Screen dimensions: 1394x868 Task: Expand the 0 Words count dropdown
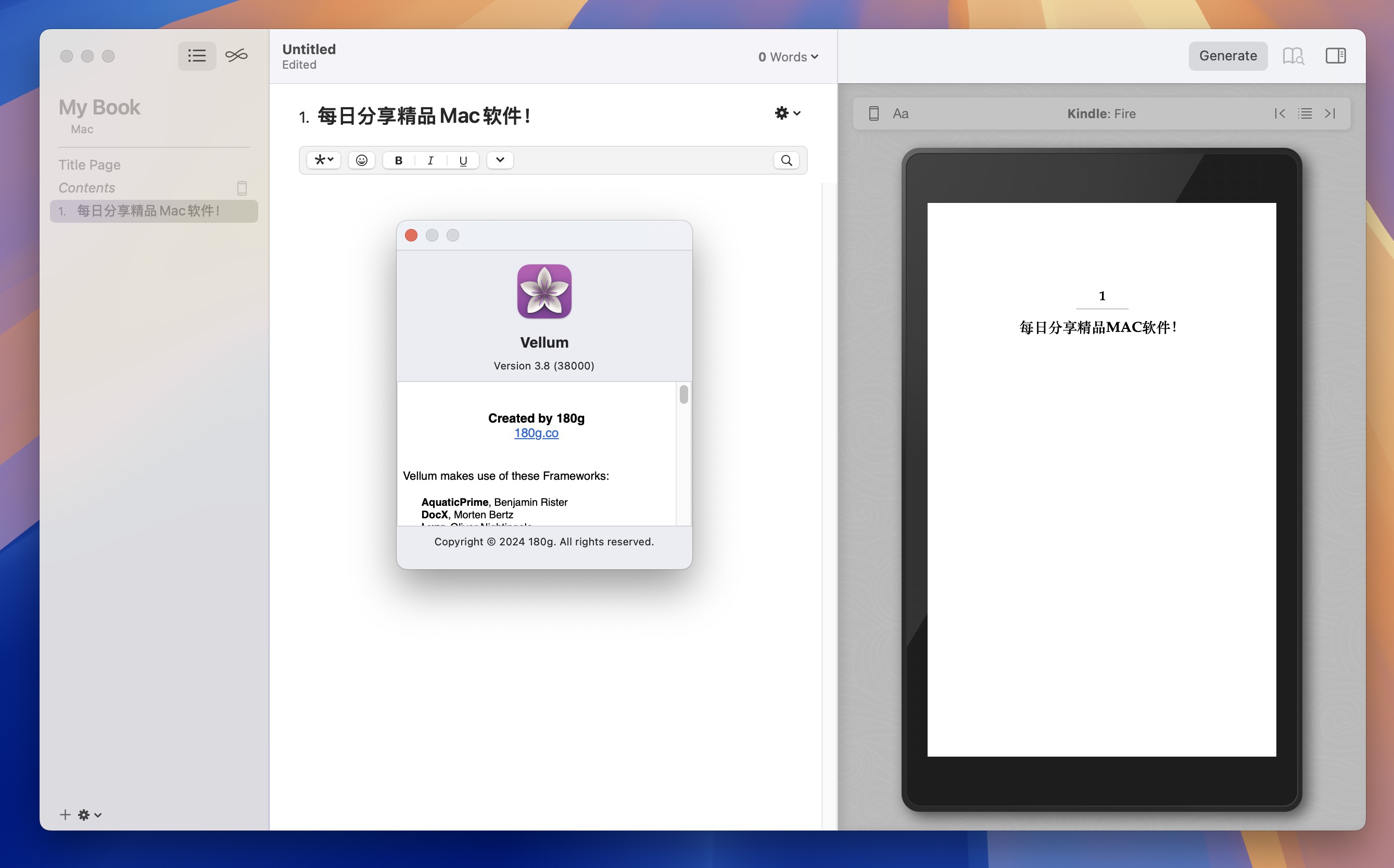(788, 57)
